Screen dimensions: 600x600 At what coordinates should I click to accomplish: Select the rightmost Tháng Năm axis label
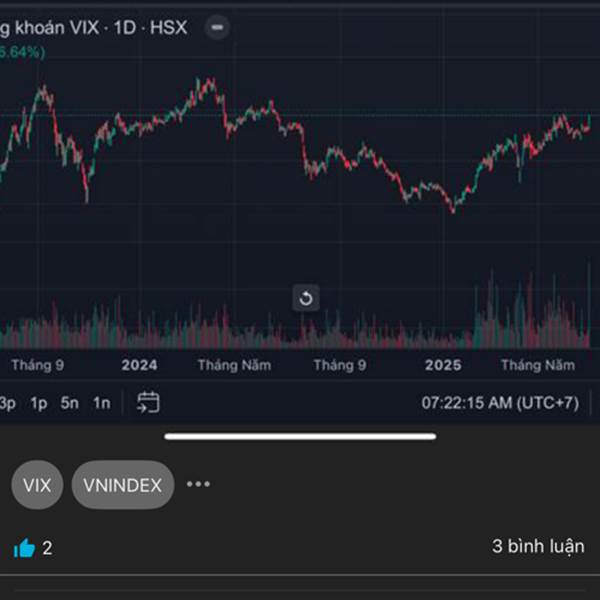tap(538, 365)
